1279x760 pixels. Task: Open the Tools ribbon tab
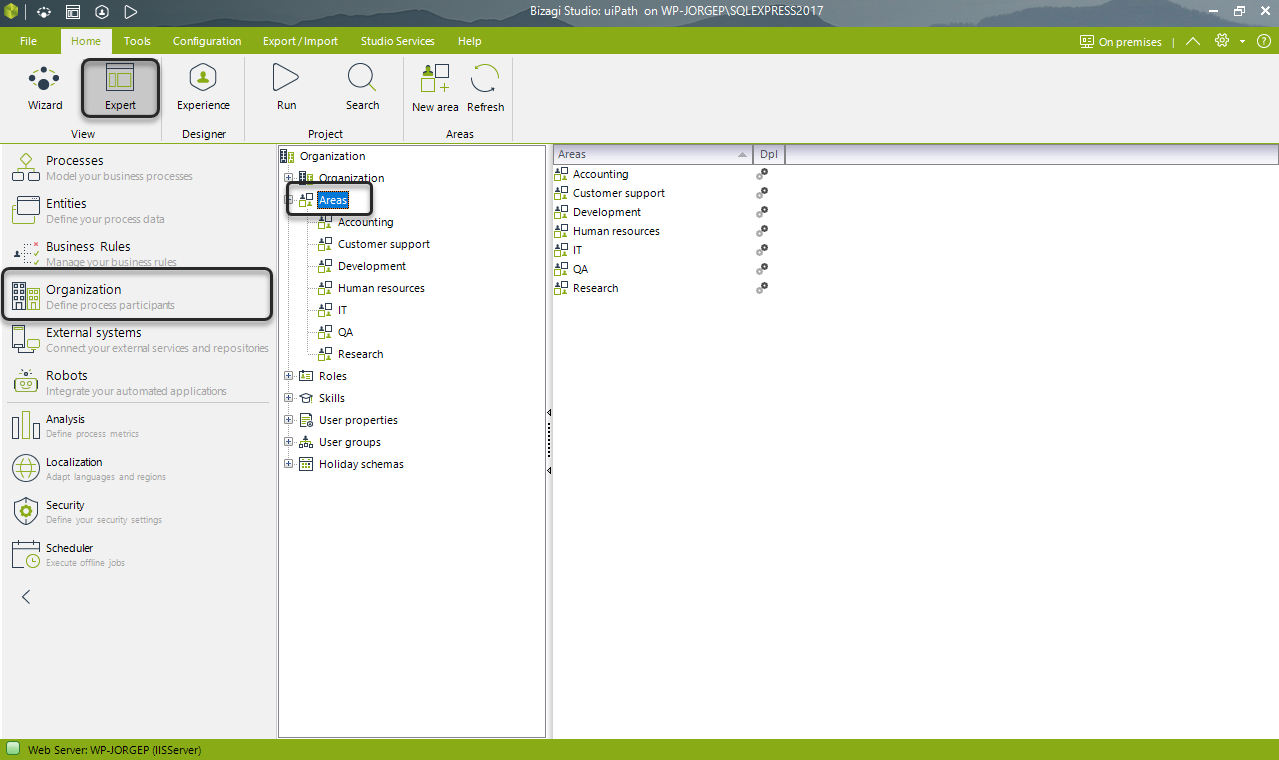137,41
